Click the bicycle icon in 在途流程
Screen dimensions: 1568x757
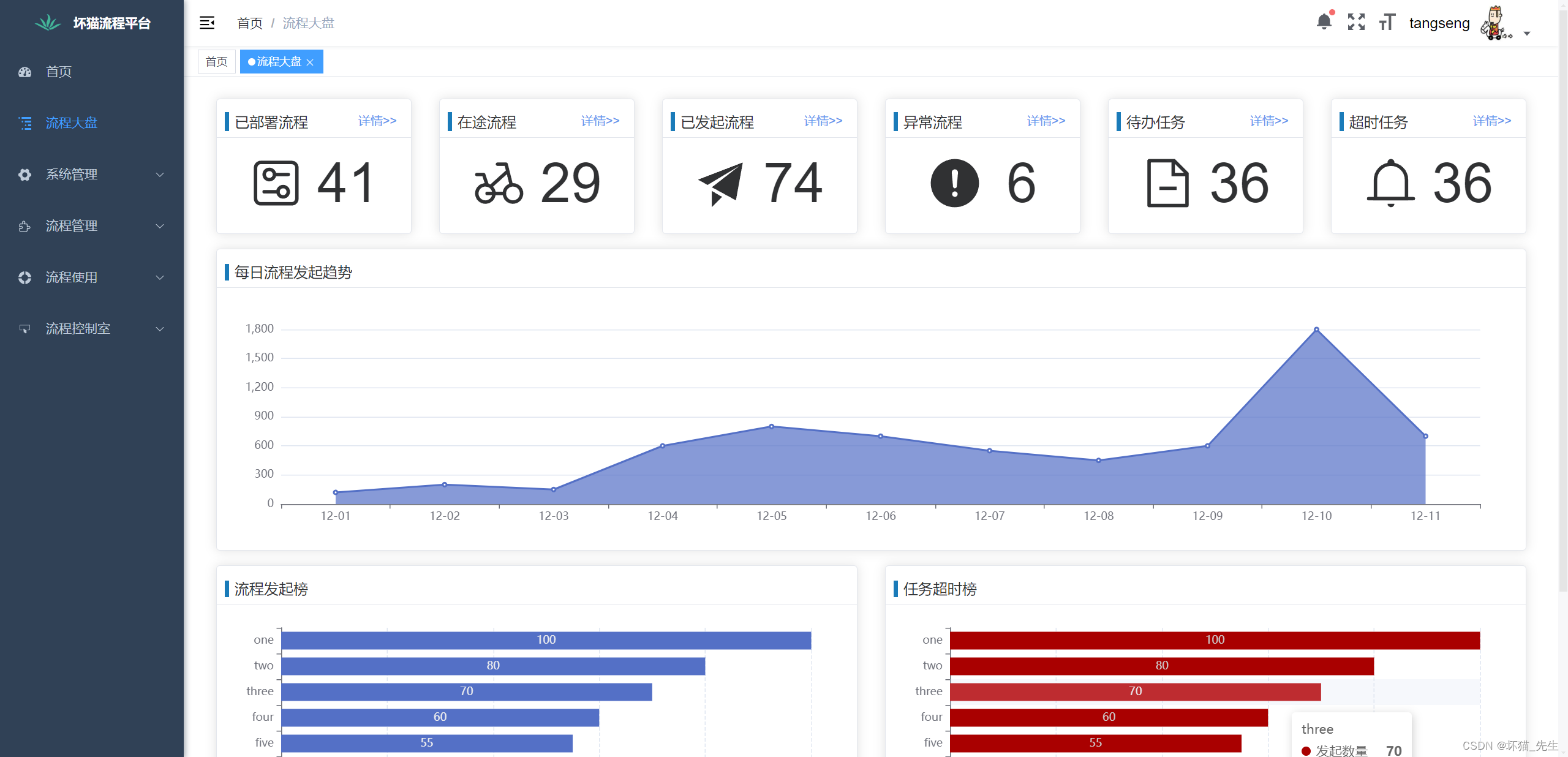tap(499, 183)
